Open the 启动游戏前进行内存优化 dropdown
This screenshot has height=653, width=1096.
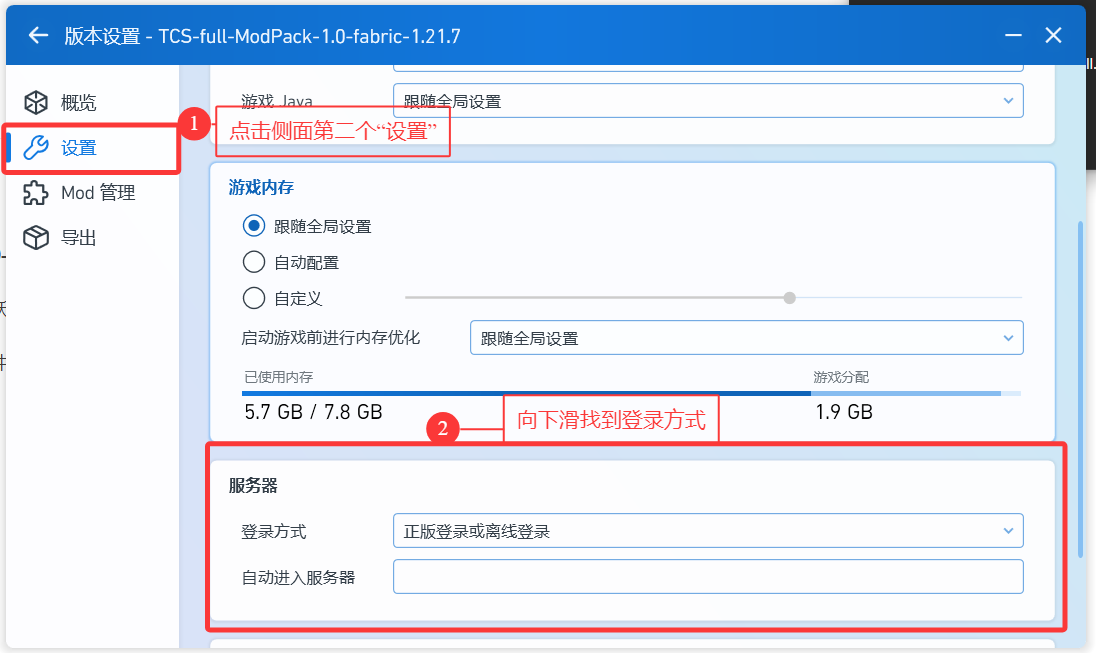point(747,338)
